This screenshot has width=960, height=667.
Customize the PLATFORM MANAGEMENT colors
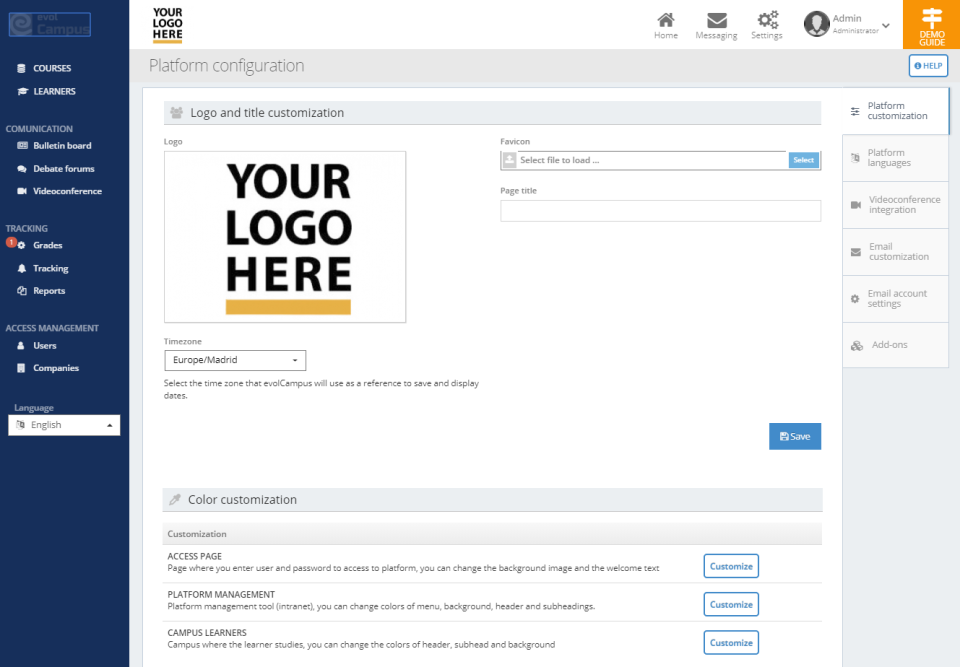click(731, 605)
